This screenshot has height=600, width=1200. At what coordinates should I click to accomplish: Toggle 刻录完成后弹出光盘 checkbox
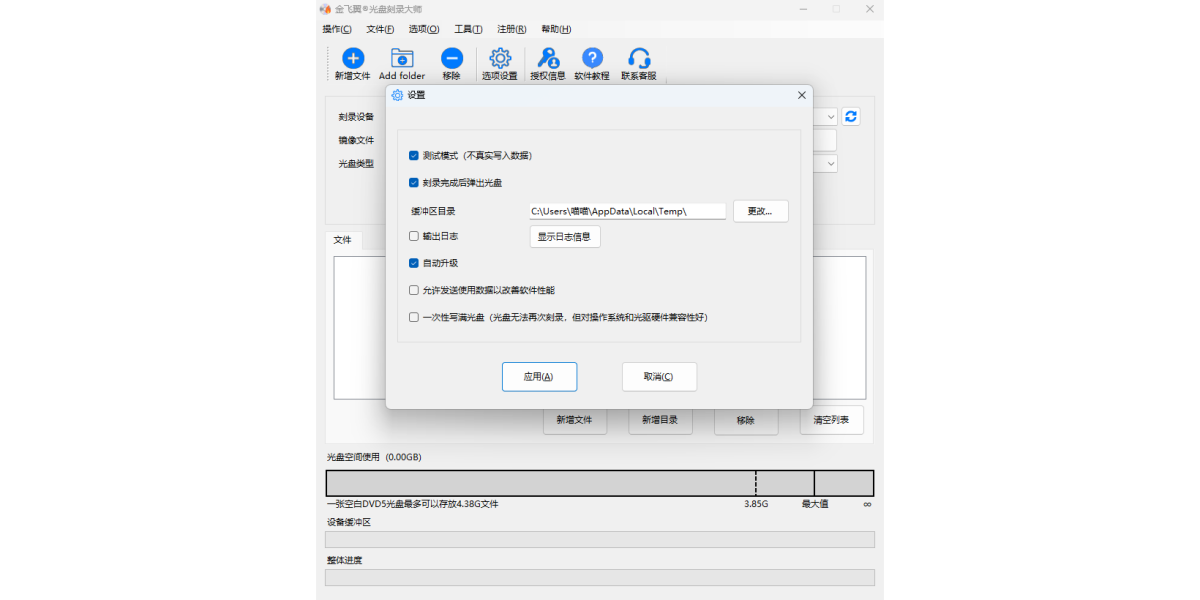click(x=414, y=183)
